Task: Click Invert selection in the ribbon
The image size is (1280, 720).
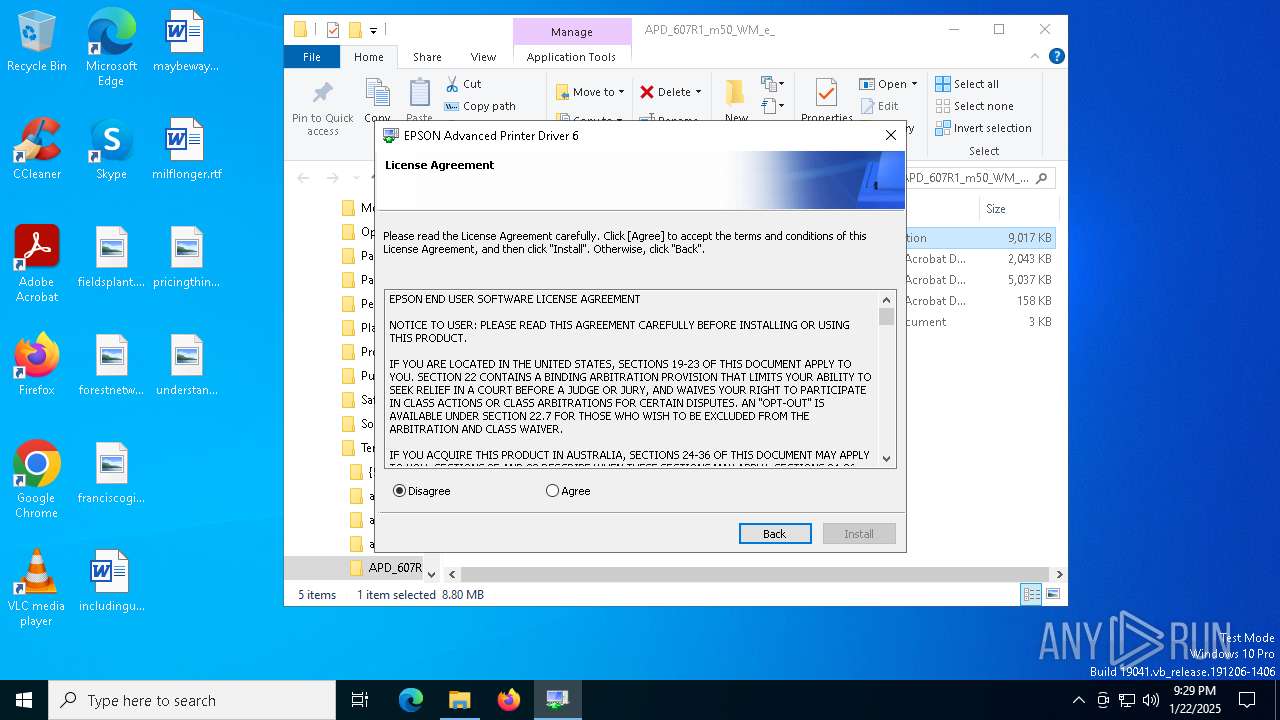Action: (983, 128)
